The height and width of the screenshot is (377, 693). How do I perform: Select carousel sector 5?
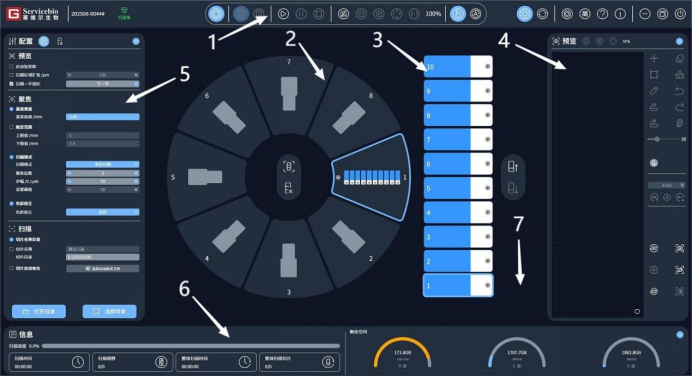pyautogui.click(x=205, y=177)
